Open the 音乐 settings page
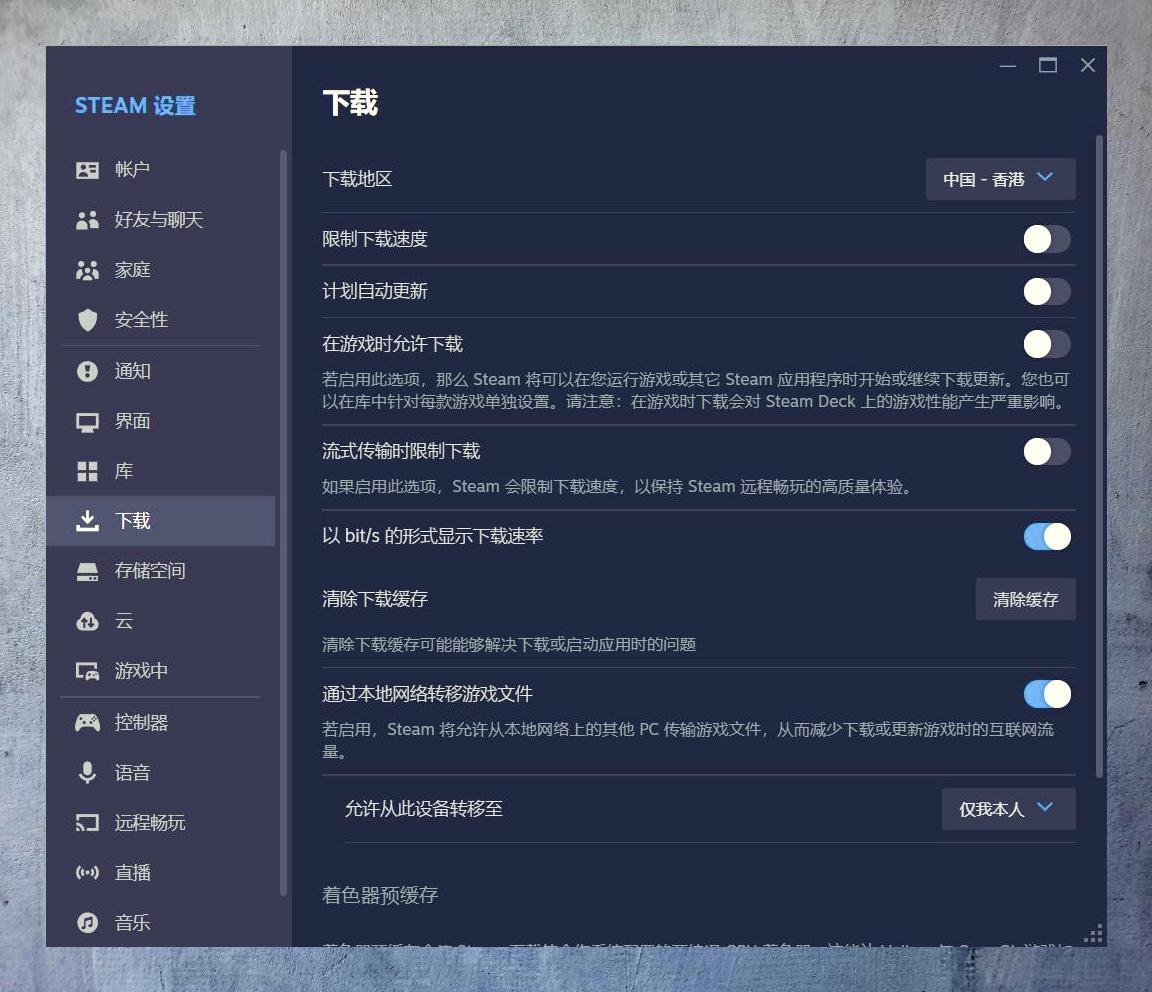This screenshot has height=992, width=1152. [x=160, y=922]
